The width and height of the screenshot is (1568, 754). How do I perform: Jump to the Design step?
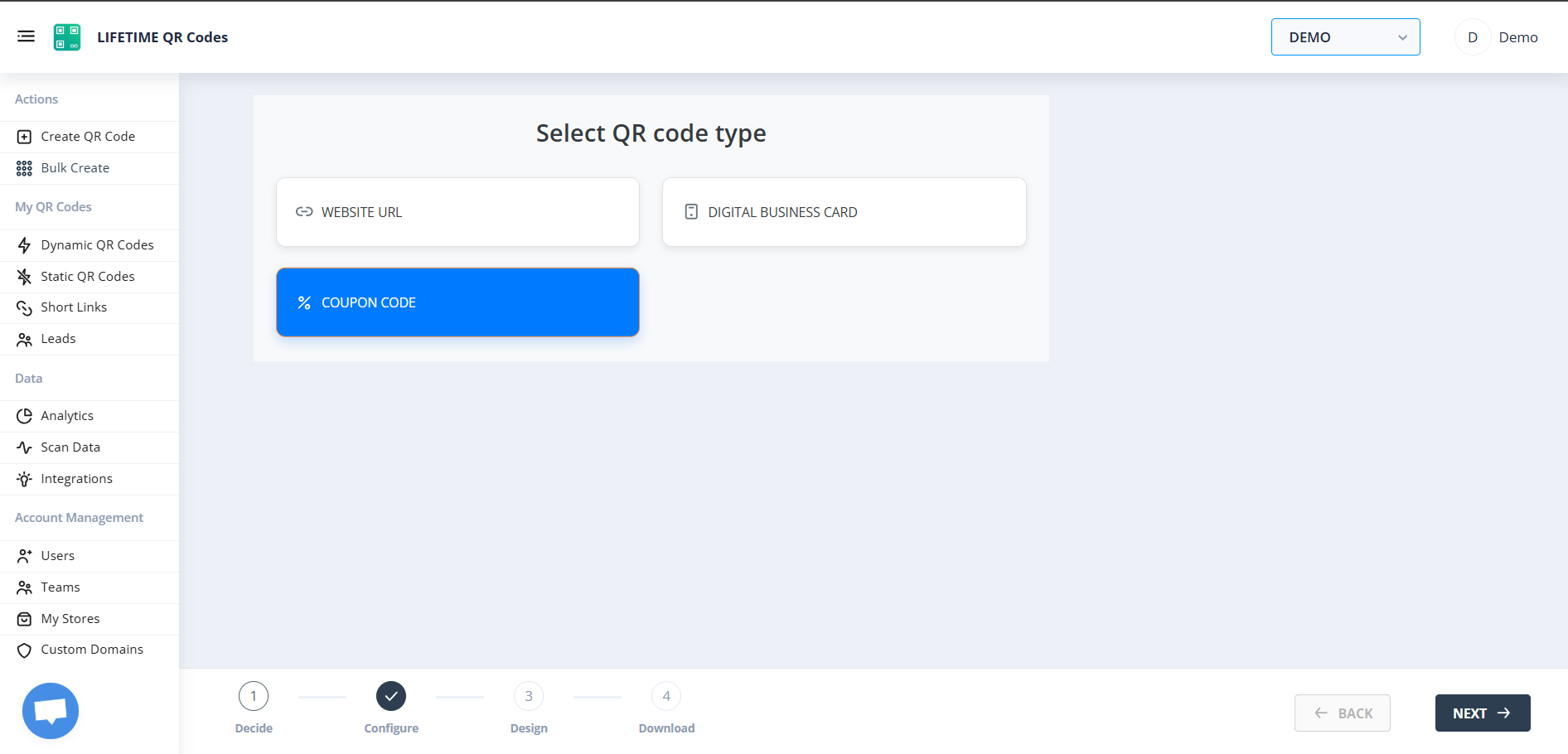coord(528,696)
